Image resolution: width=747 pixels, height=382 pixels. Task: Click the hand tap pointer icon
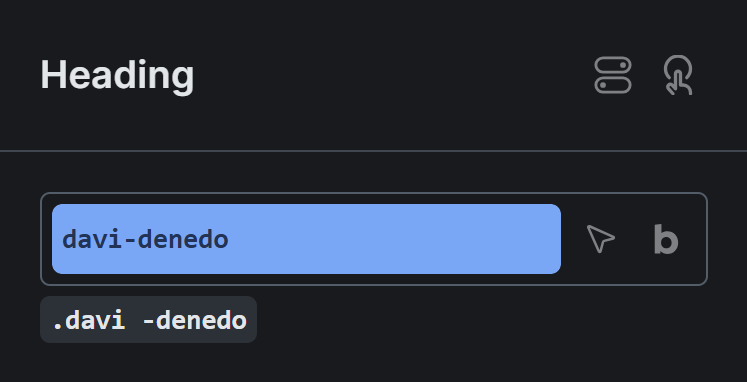pos(678,75)
